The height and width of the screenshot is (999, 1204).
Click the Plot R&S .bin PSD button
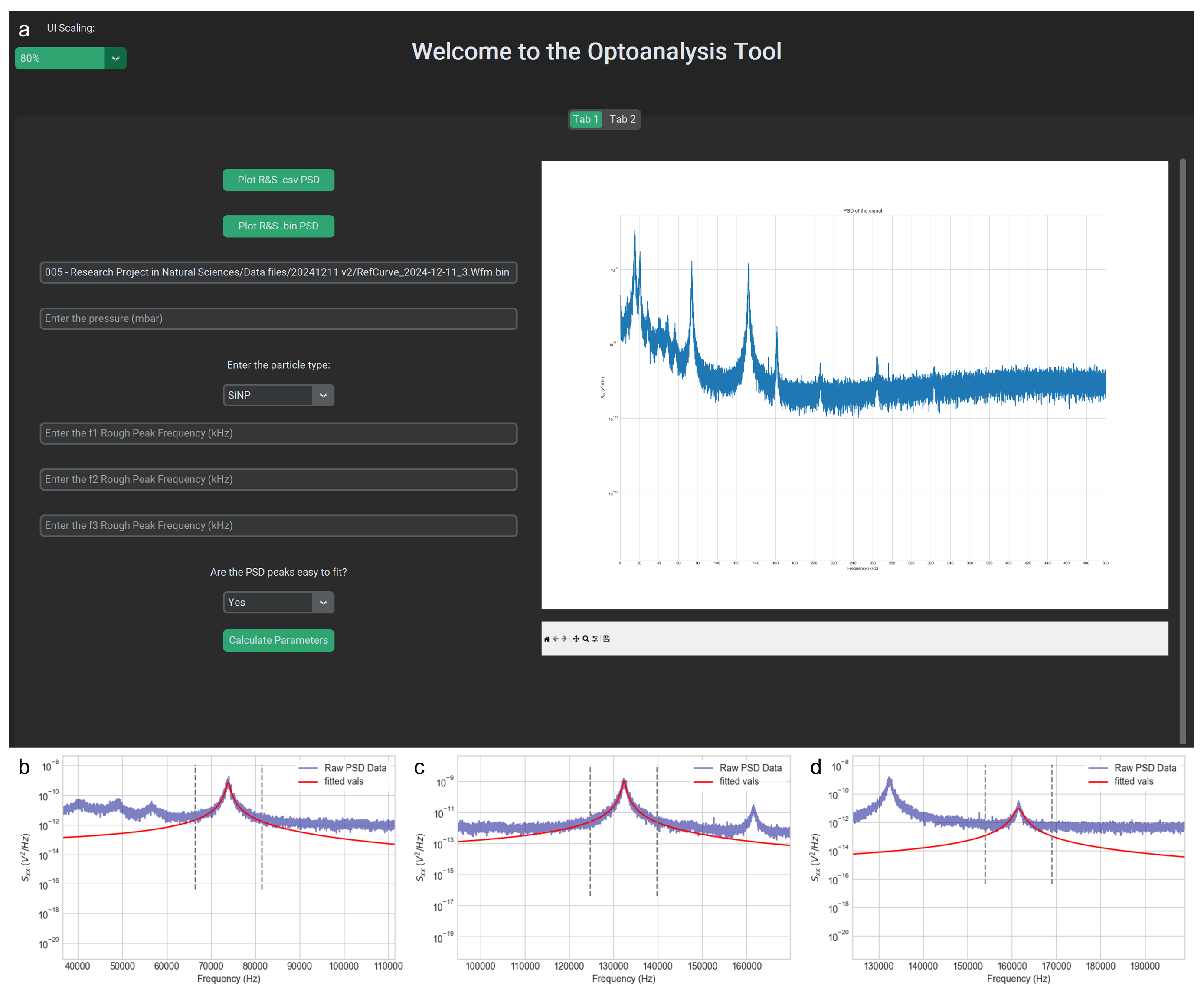click(278, 226)
